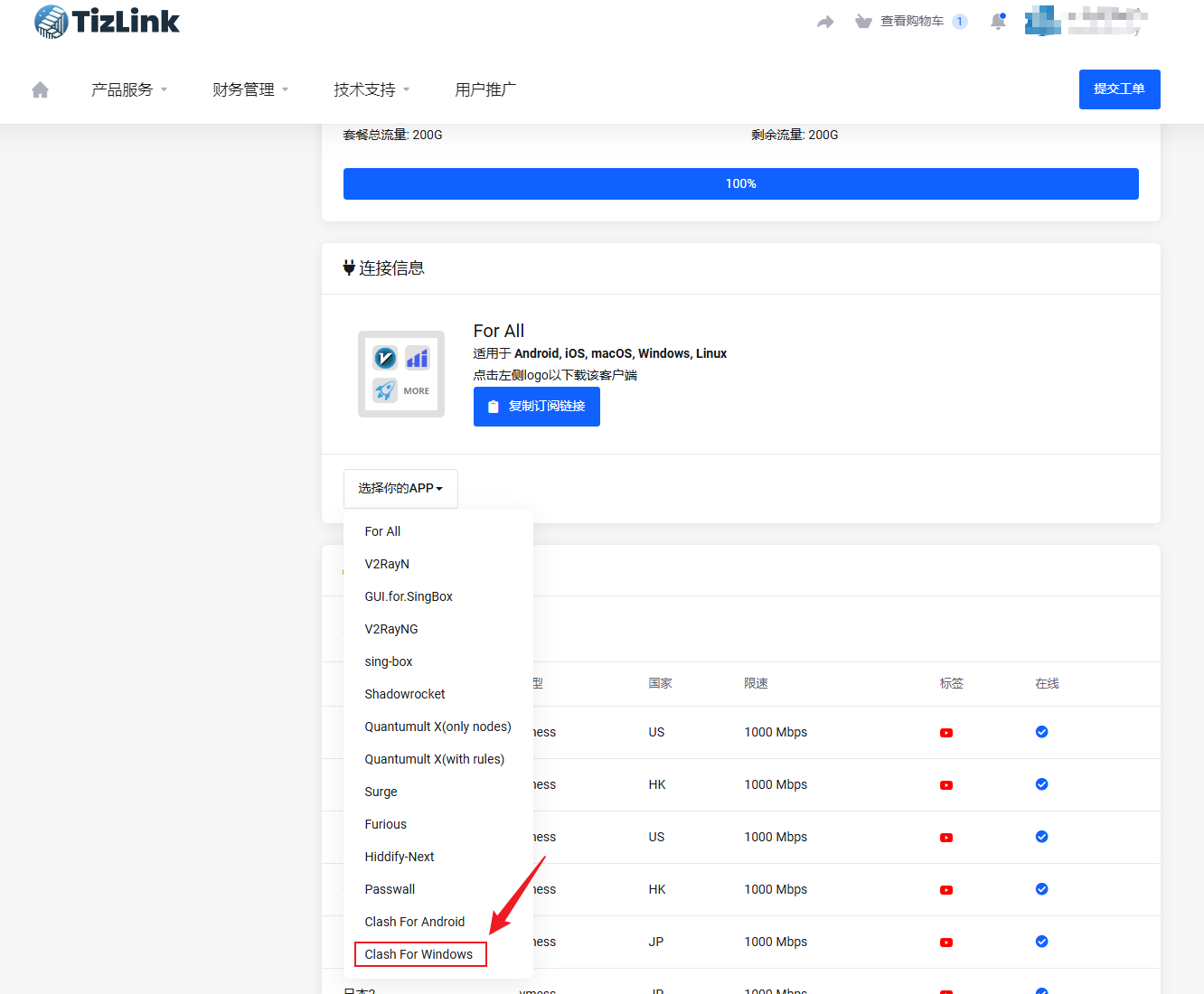
Task: Click the online checkmark in JP row
Action: [1042, 942]
